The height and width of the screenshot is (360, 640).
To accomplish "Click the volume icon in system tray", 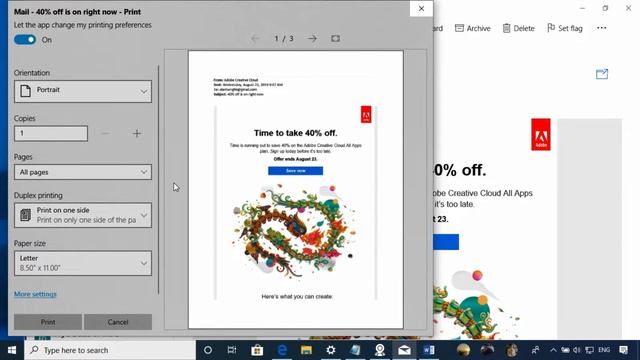I will click(x=576, y=350).
